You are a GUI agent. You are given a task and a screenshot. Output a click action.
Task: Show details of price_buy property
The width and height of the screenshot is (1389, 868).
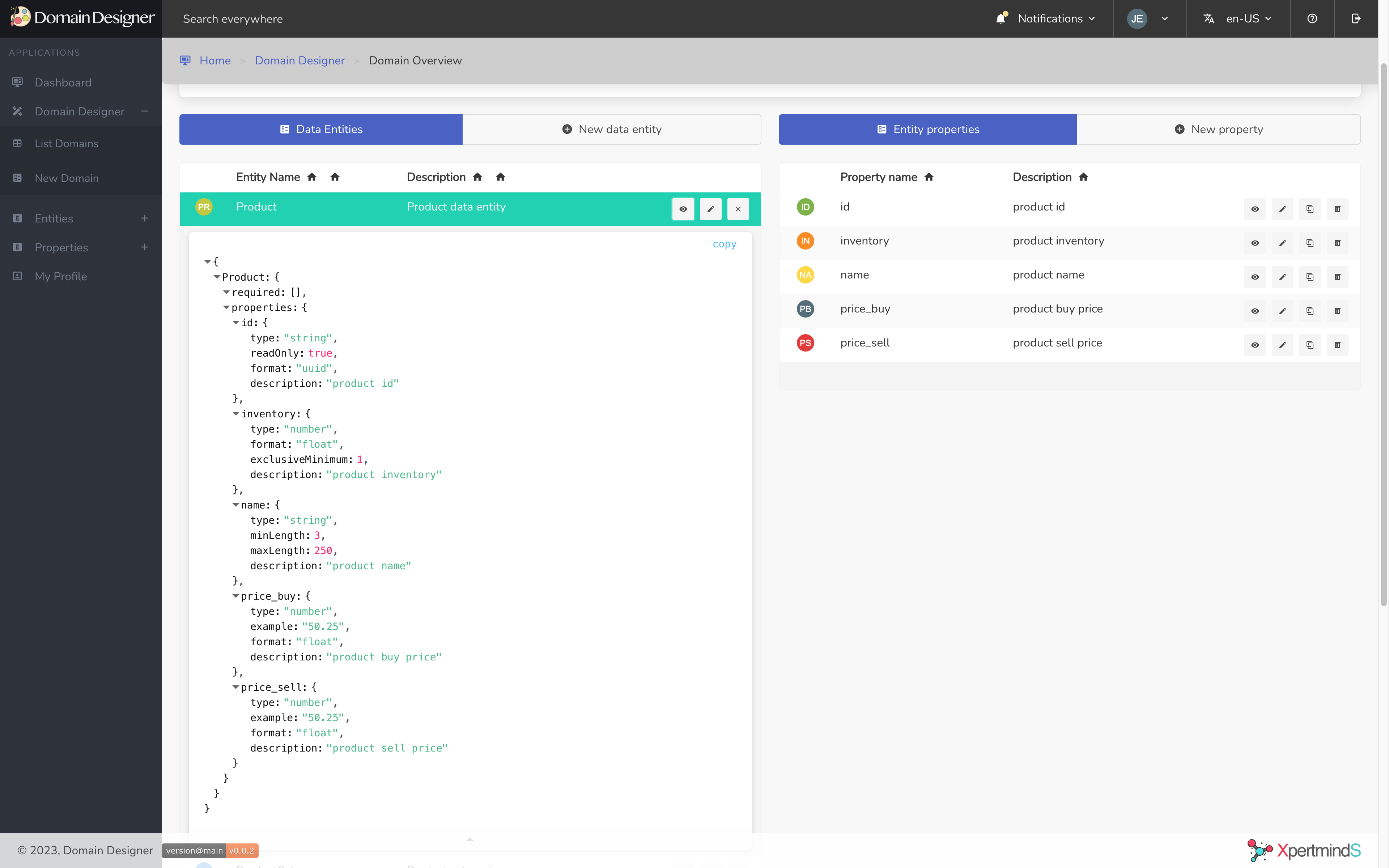tap(1255, 311)
